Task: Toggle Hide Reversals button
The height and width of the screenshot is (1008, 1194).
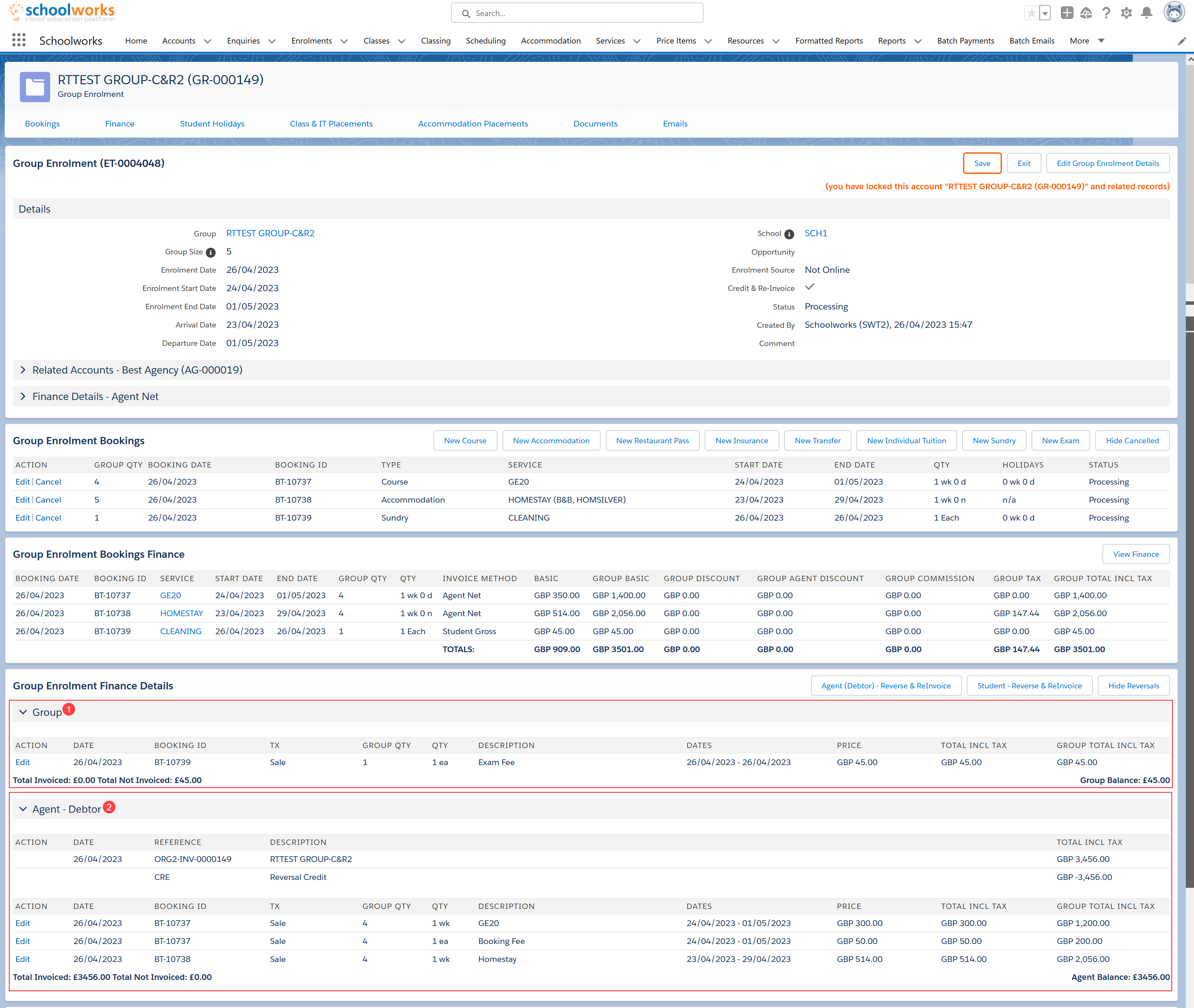Action: 1133,686
